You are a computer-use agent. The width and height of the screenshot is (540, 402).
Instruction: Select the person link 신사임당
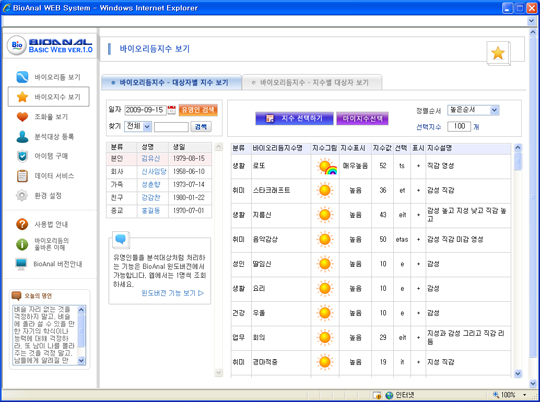click(x=154, y=172)
